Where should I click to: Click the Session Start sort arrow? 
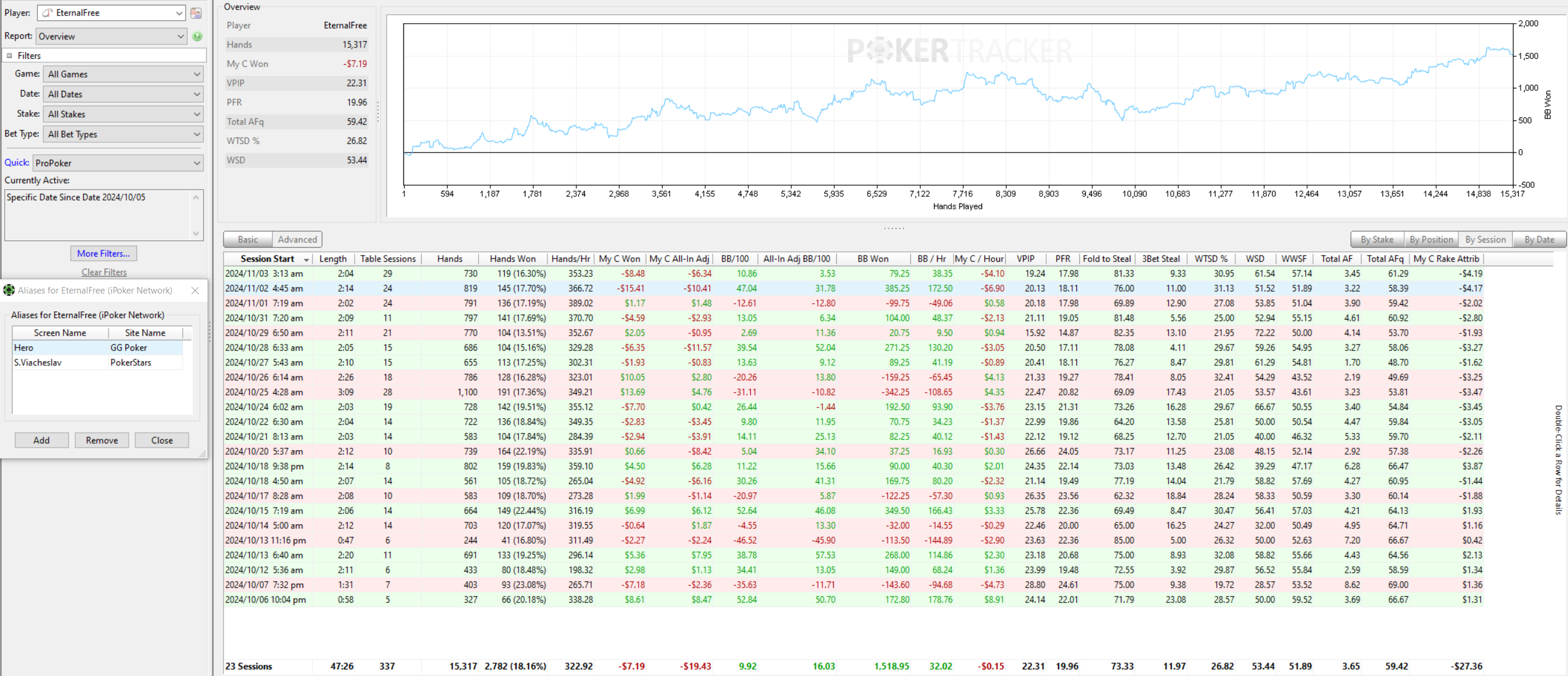click(x=306, y=260)
